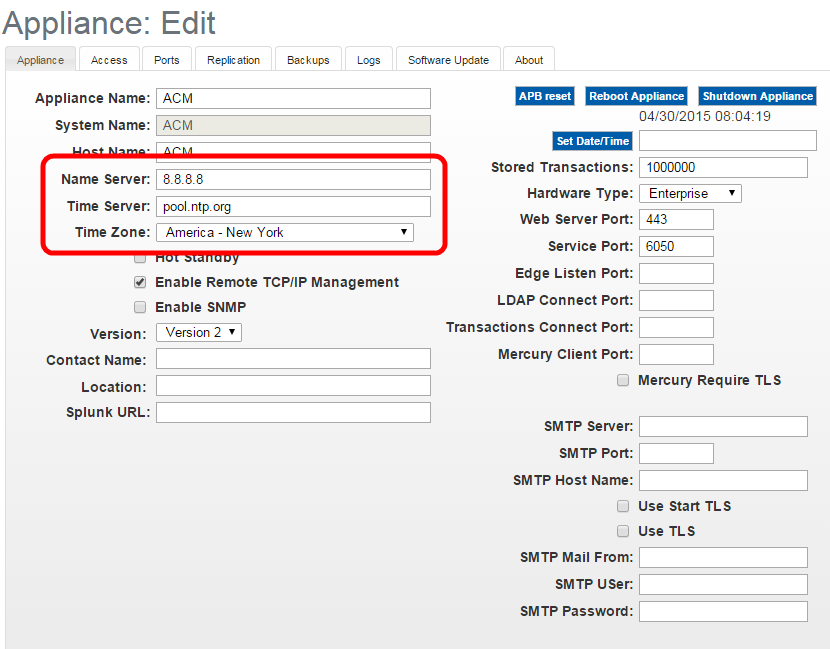Disable Enable Remote TCP/IP Management checkbox
830x649 pixels.
[x=141, y=283]
